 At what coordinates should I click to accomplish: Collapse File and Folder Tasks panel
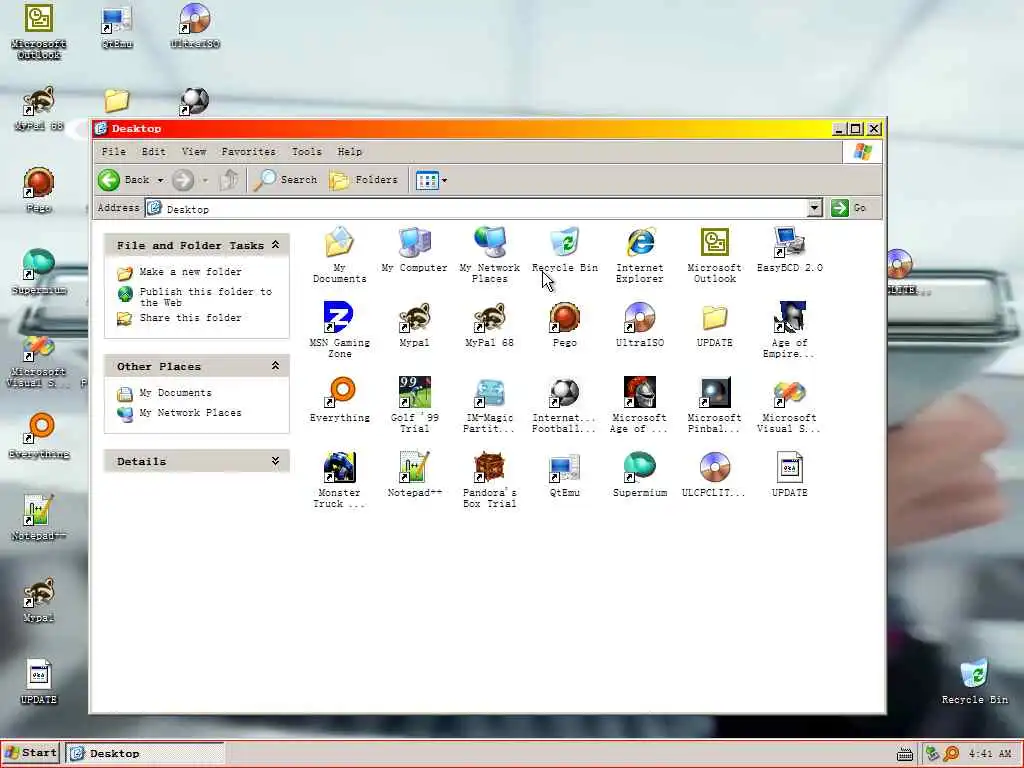point(276,245)
